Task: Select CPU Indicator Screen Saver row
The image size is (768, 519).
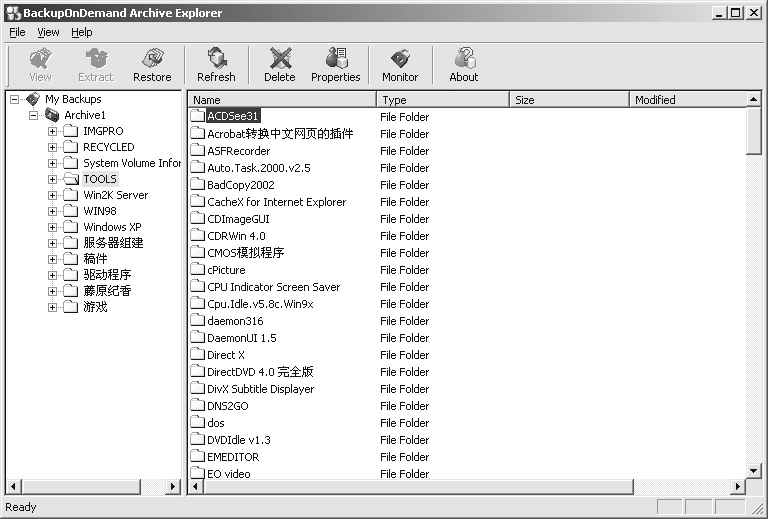Action: click(273, 287)
